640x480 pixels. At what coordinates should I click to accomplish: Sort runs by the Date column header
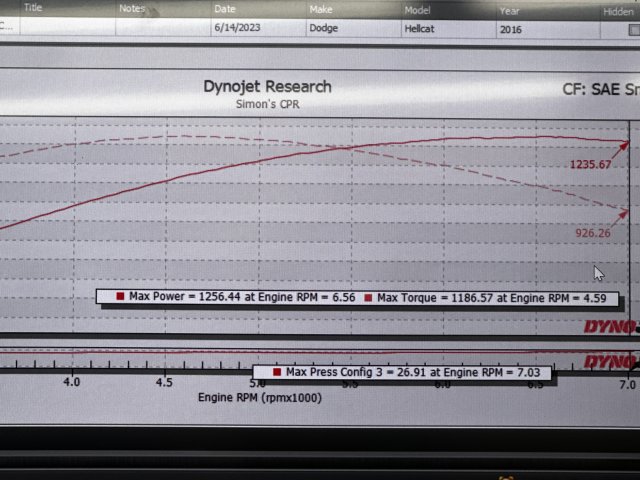tap(224, 8)
